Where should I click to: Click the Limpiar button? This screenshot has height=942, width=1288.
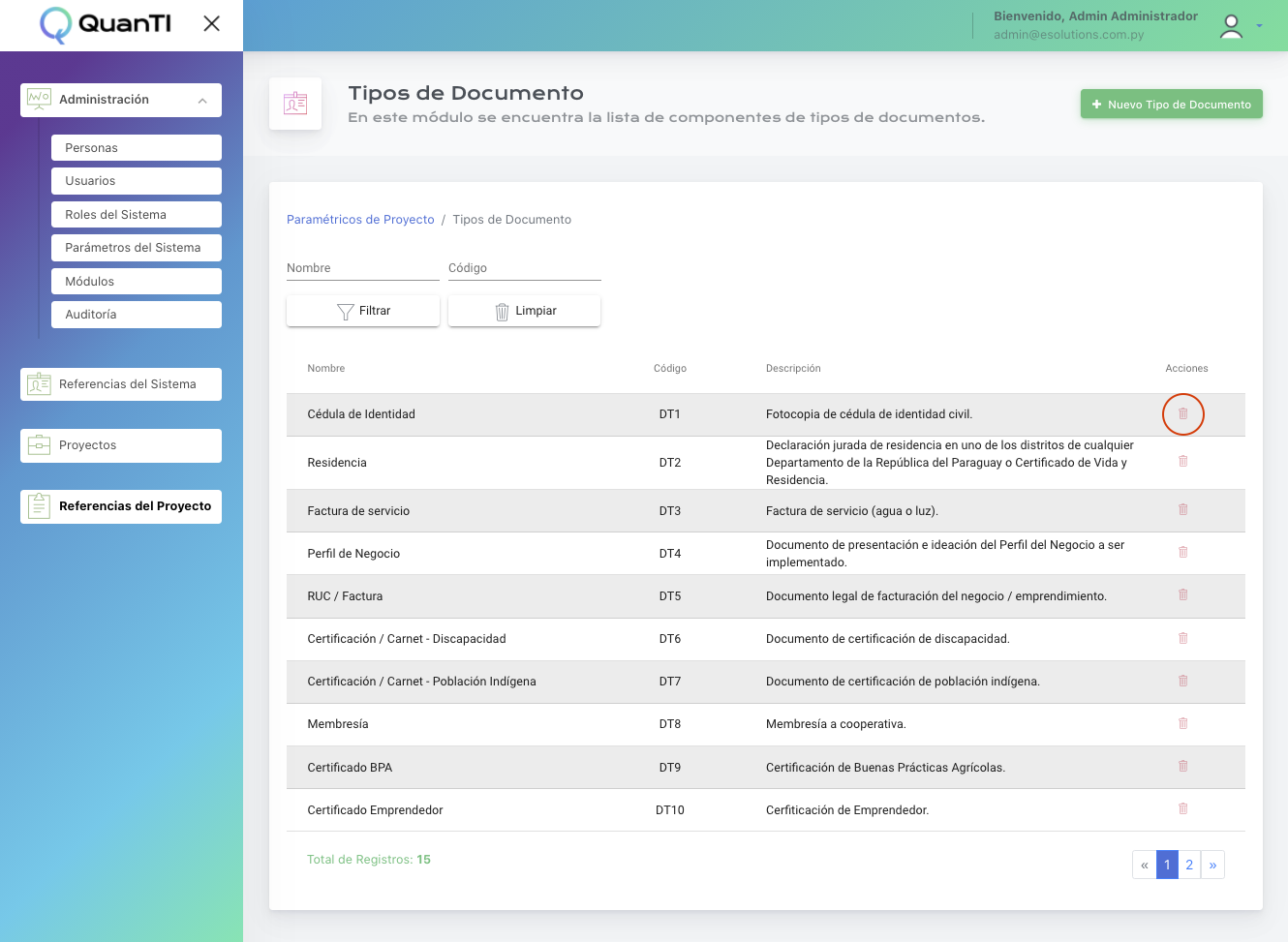(525, 311)
